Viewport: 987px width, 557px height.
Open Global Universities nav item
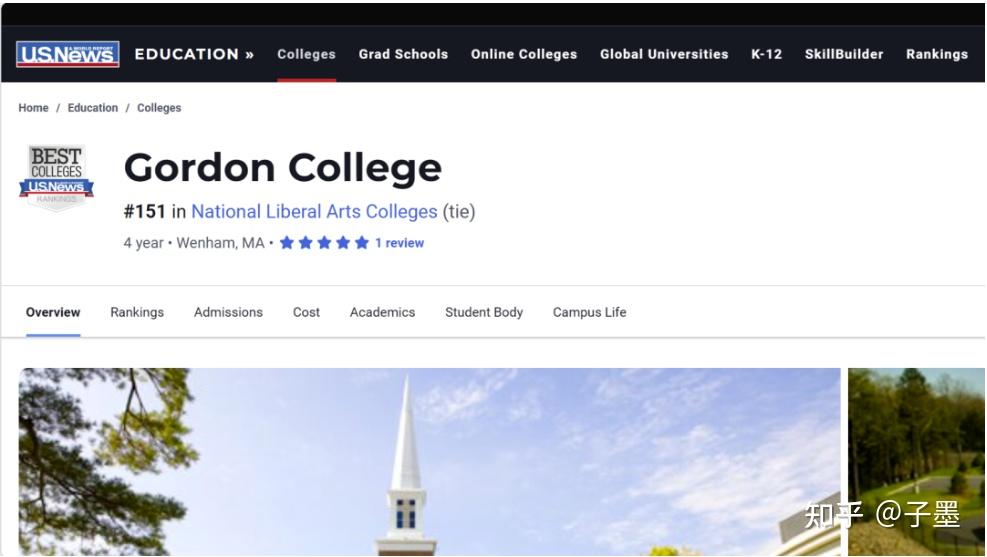pos(664,54)
